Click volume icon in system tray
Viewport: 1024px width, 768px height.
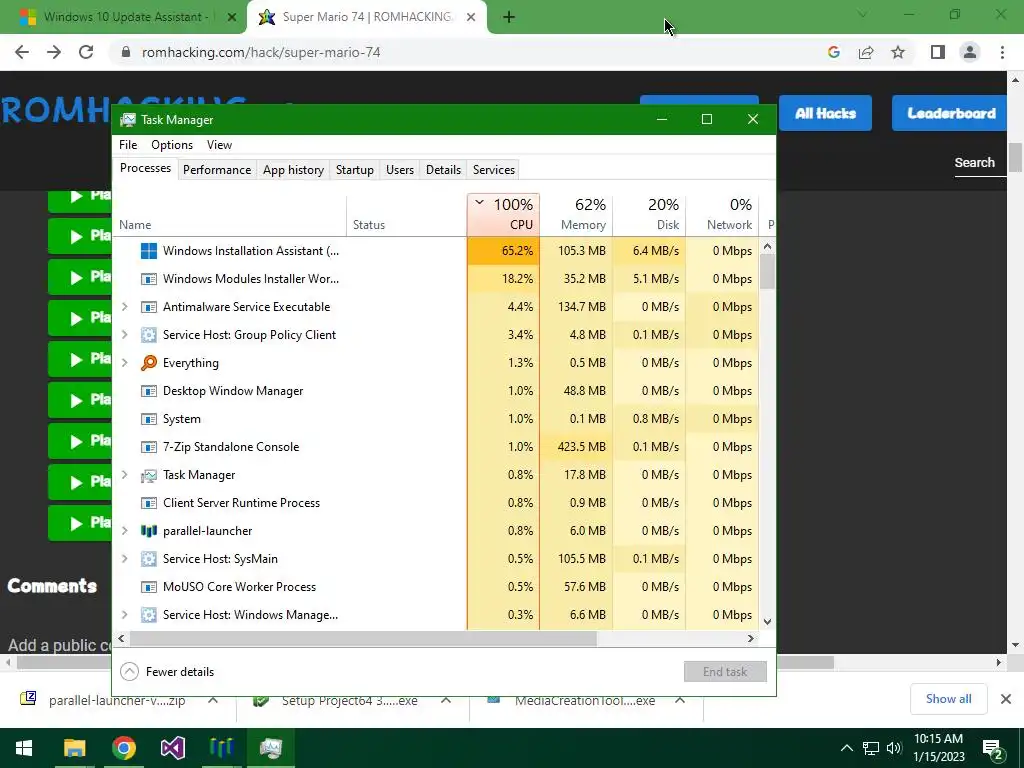[x=894, y=748]
